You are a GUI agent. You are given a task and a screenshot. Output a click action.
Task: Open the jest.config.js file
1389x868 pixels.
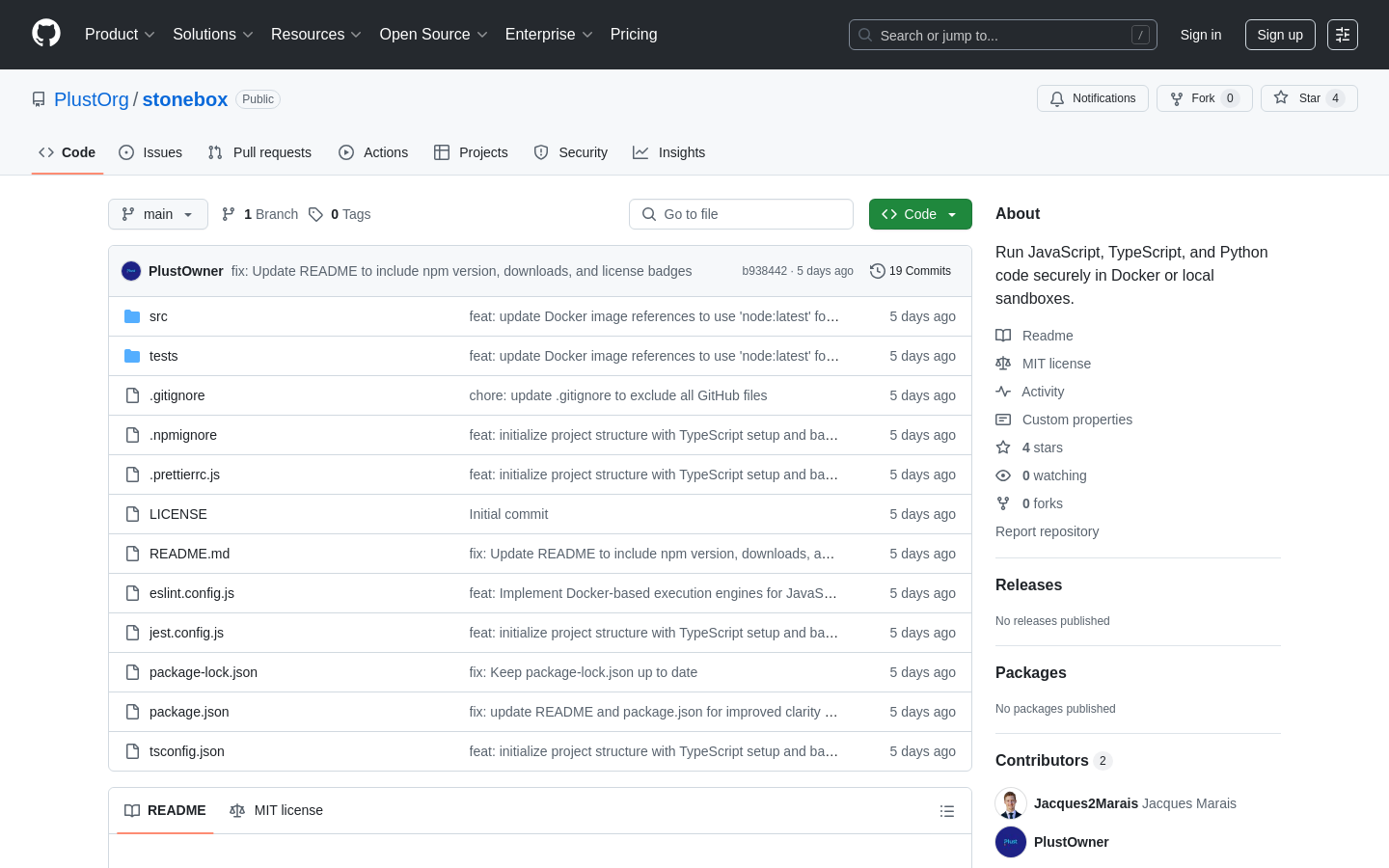click(x=186, y=633)
